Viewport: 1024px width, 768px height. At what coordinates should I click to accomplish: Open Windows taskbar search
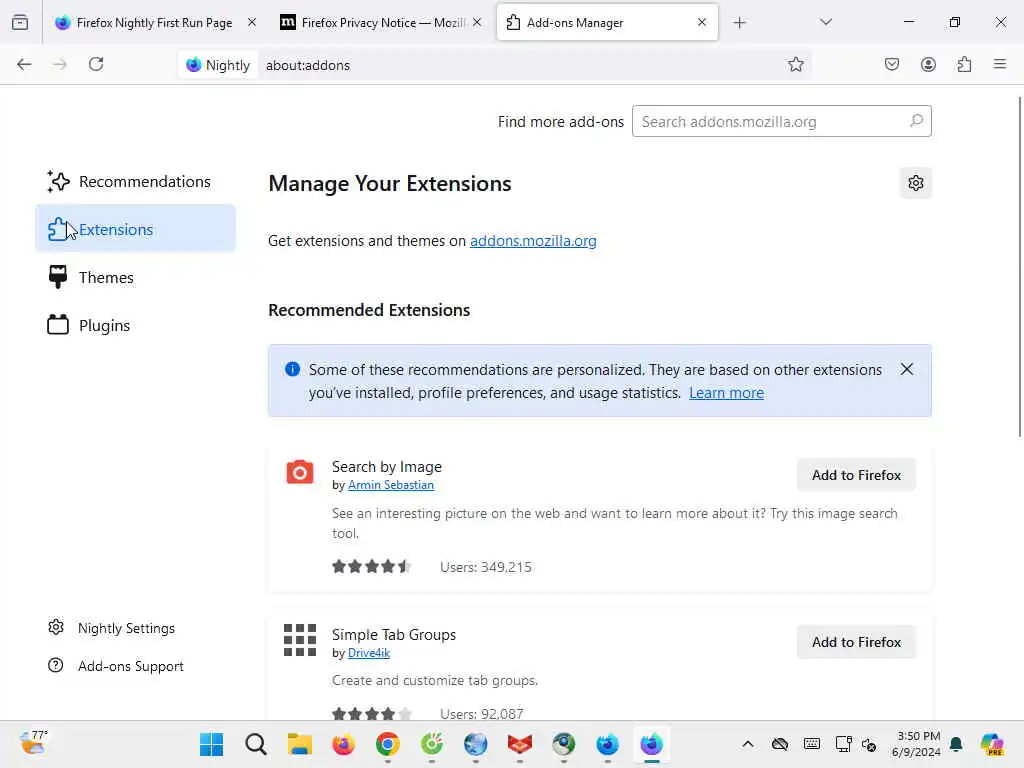(x=255, y=744)
